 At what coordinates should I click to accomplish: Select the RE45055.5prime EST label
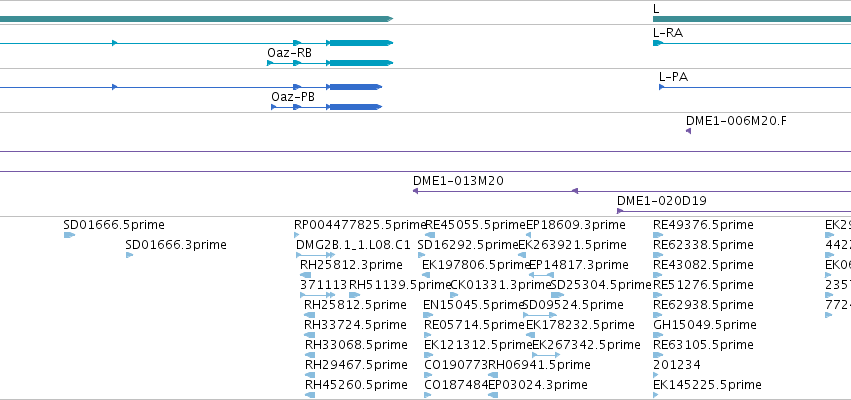click(475, 225)
